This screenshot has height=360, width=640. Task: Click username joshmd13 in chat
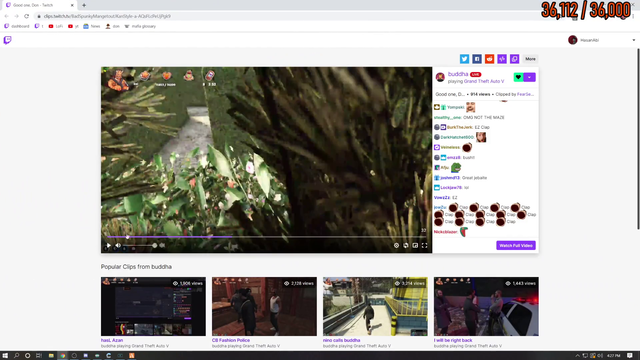[450, 178]
